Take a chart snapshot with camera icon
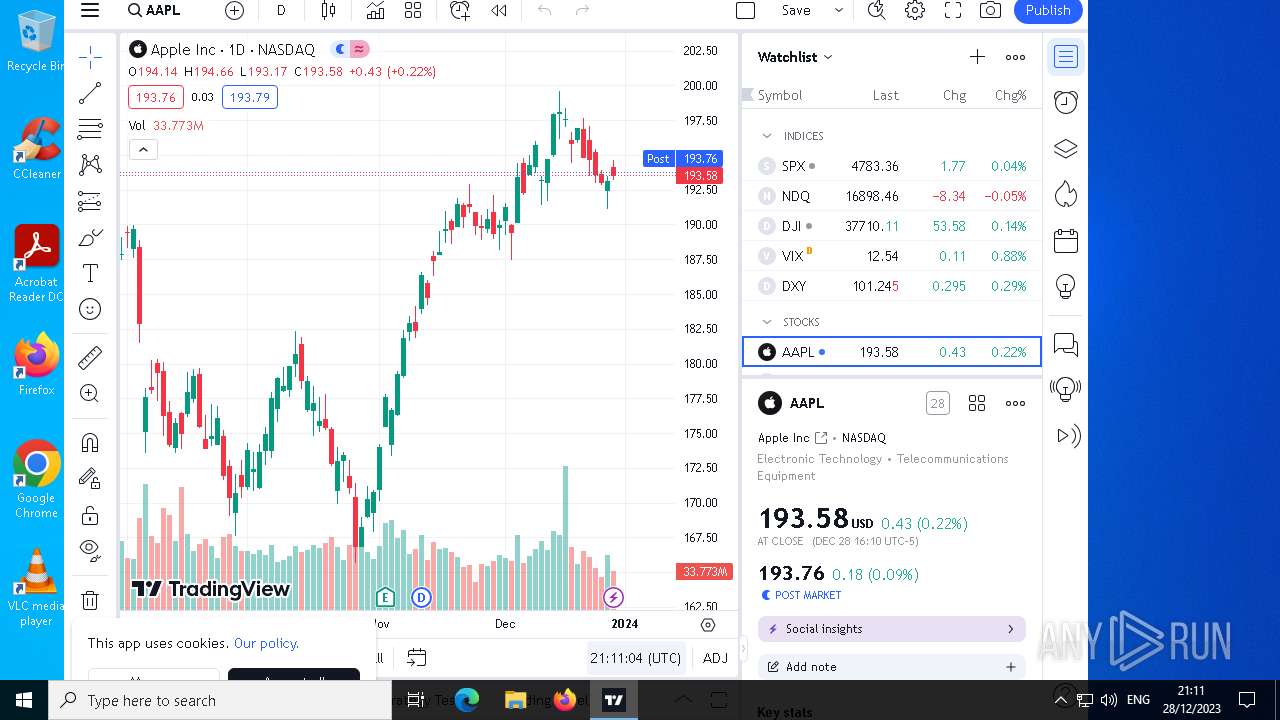The width and height of the screenshot is (1280, 720). point(990,11)
